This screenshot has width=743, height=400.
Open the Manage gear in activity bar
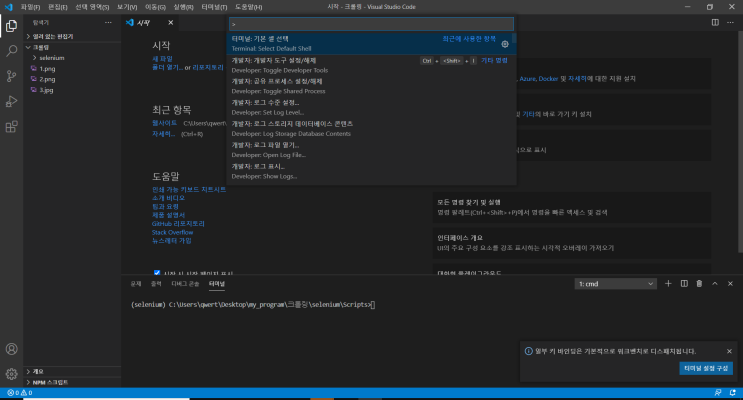tap(11, 374)
